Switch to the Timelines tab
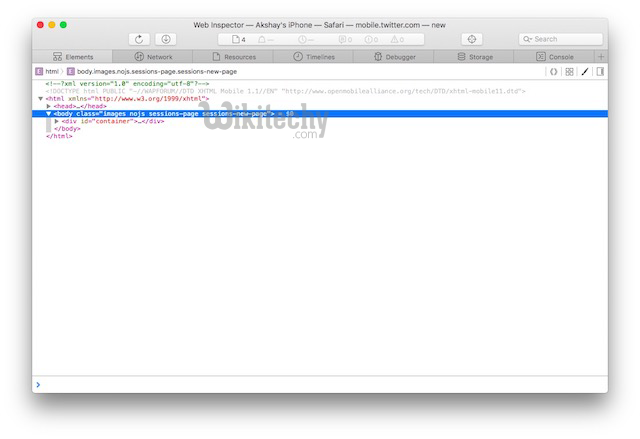 pos(313,57)
